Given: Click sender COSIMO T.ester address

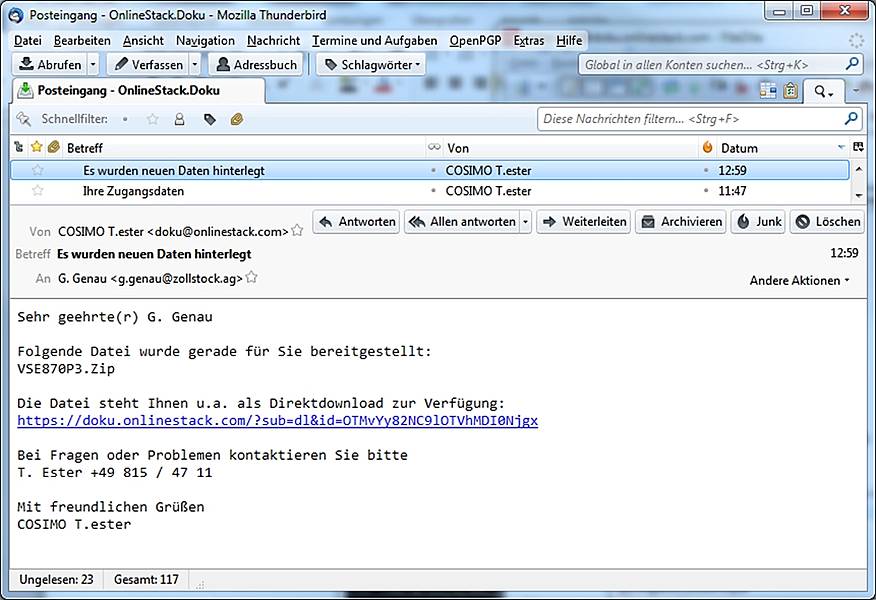Looking at the screenshot, I should 173,231.
